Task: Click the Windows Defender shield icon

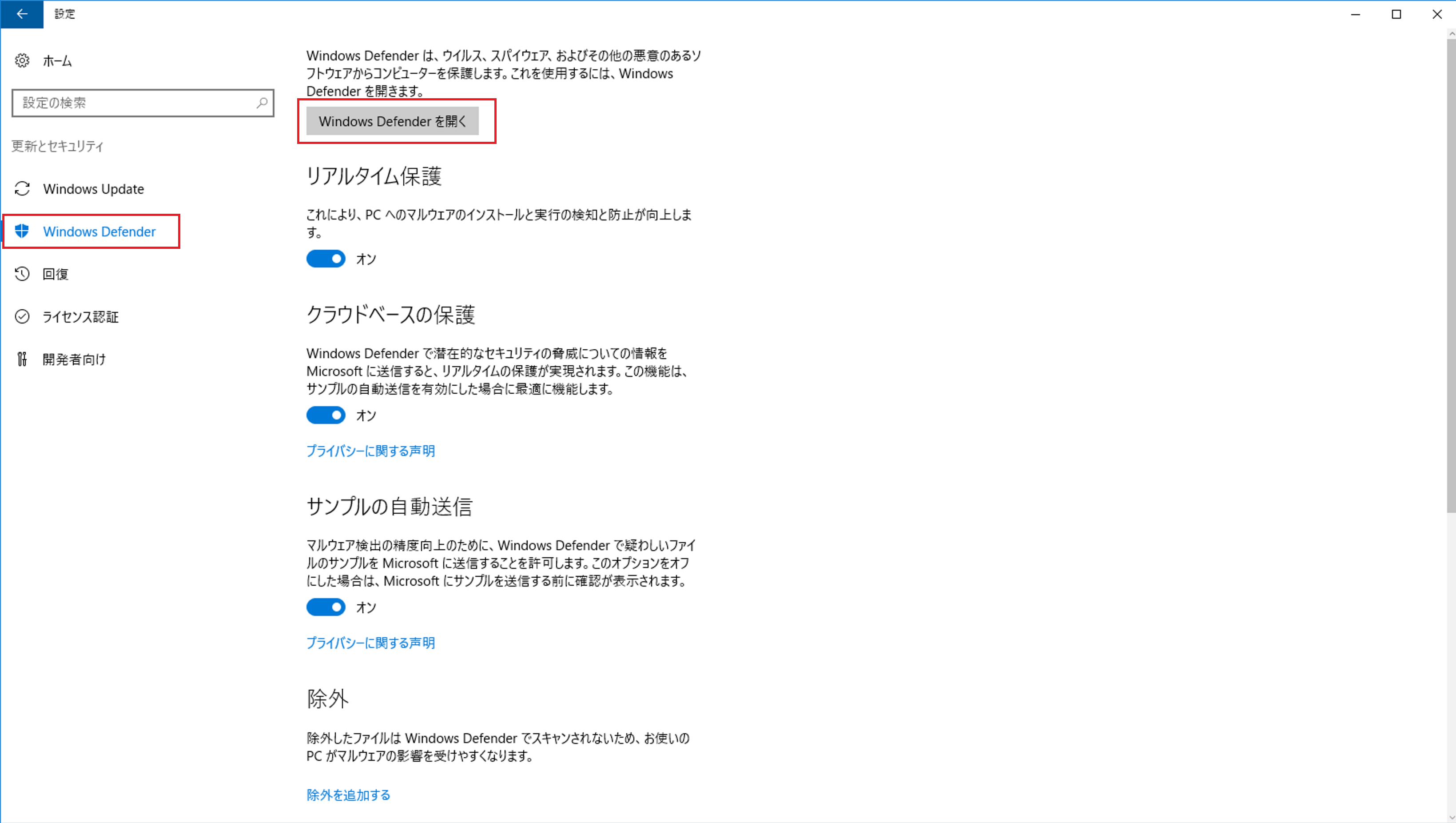Action: 22,231
